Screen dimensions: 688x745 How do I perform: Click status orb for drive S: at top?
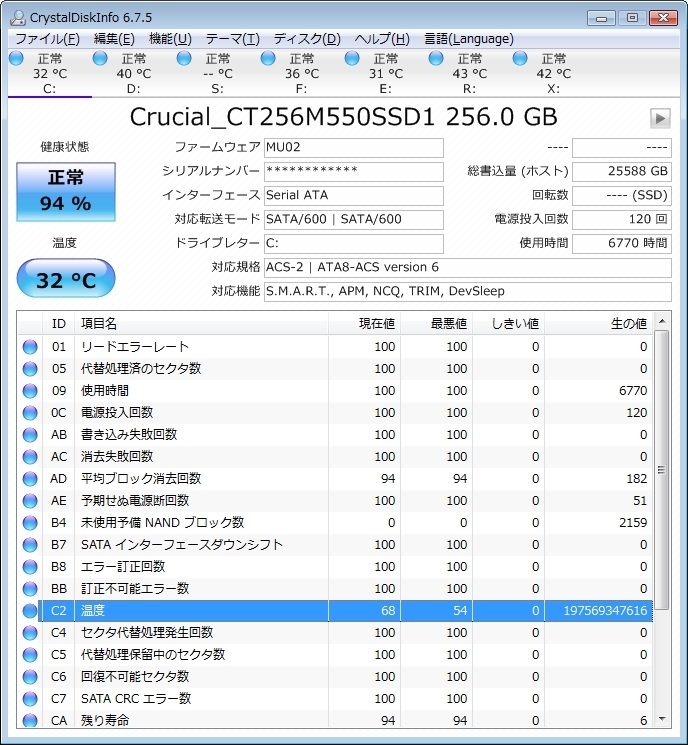point(184,58)
